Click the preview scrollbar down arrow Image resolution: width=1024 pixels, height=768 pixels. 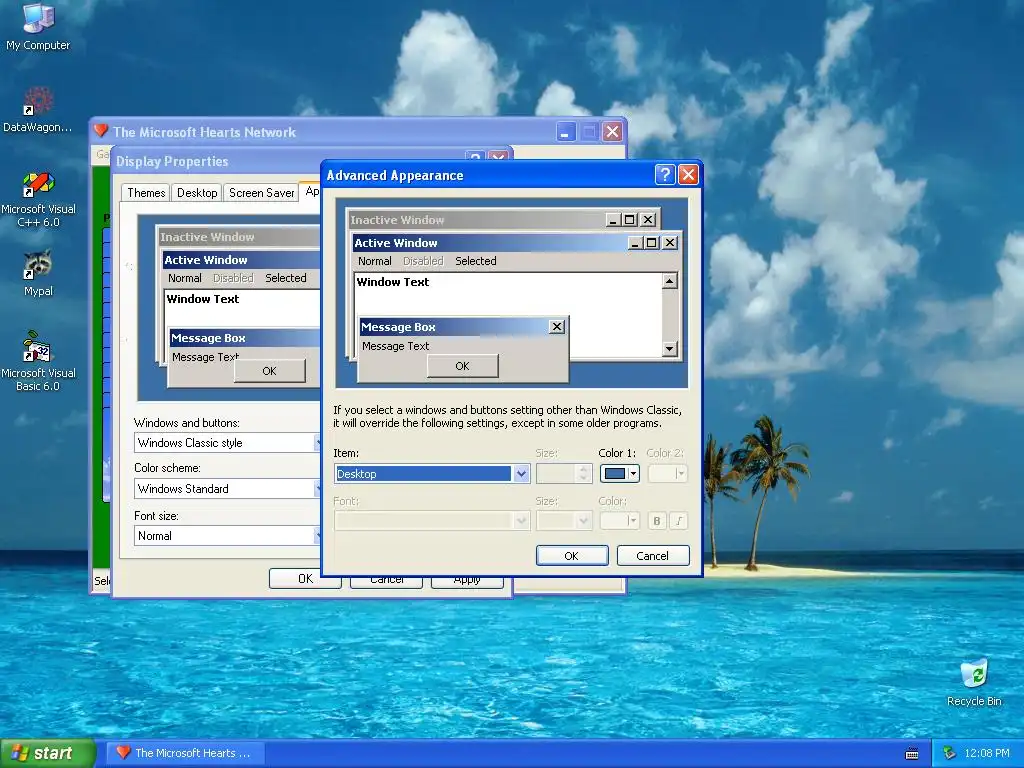click(x=669, y=349)
